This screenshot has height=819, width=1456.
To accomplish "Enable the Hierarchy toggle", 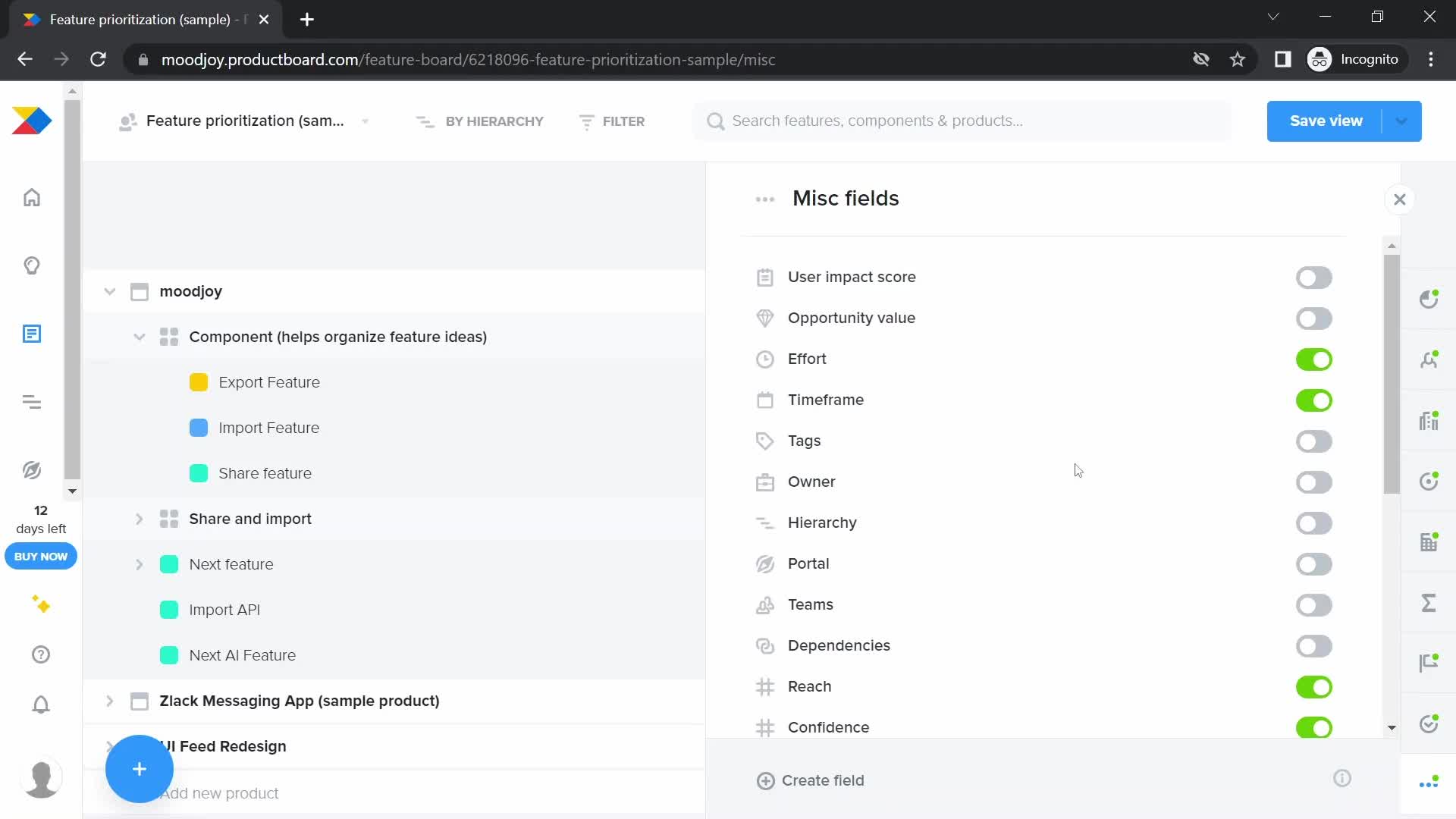I will tap(1313, 523).
